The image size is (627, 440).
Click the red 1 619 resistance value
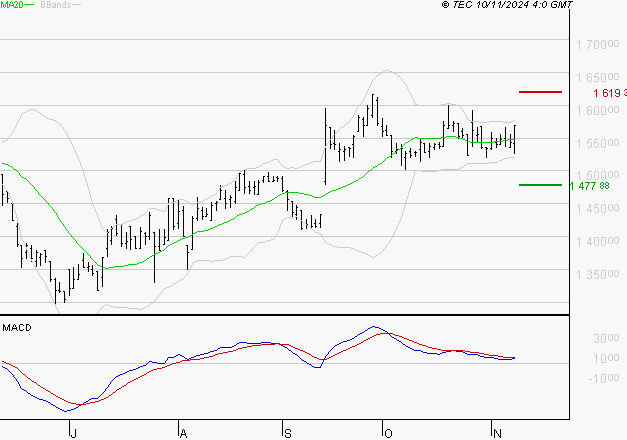[x=610, y=93]
